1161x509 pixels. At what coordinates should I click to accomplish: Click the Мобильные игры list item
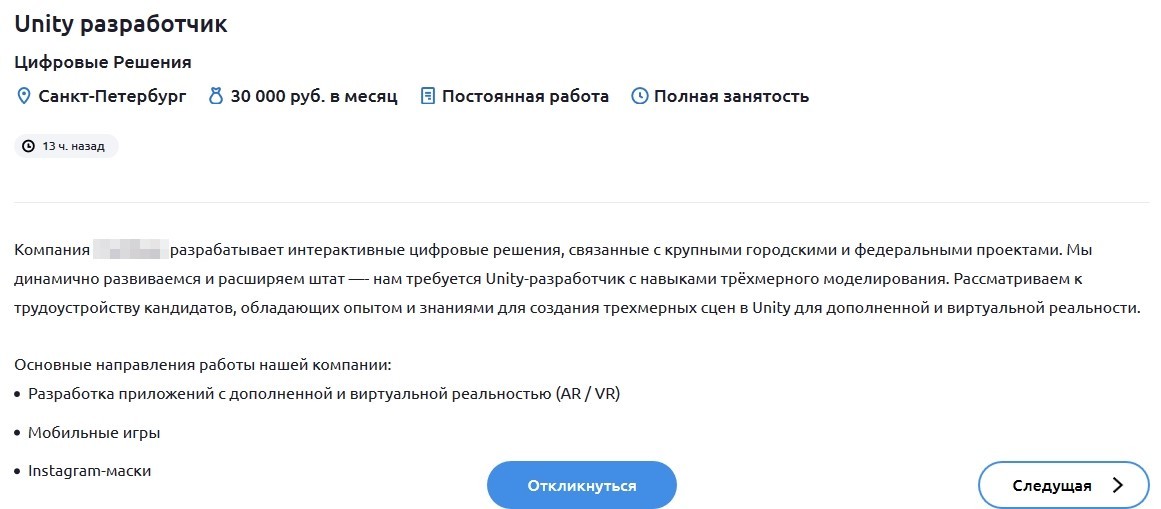[94, 433]
